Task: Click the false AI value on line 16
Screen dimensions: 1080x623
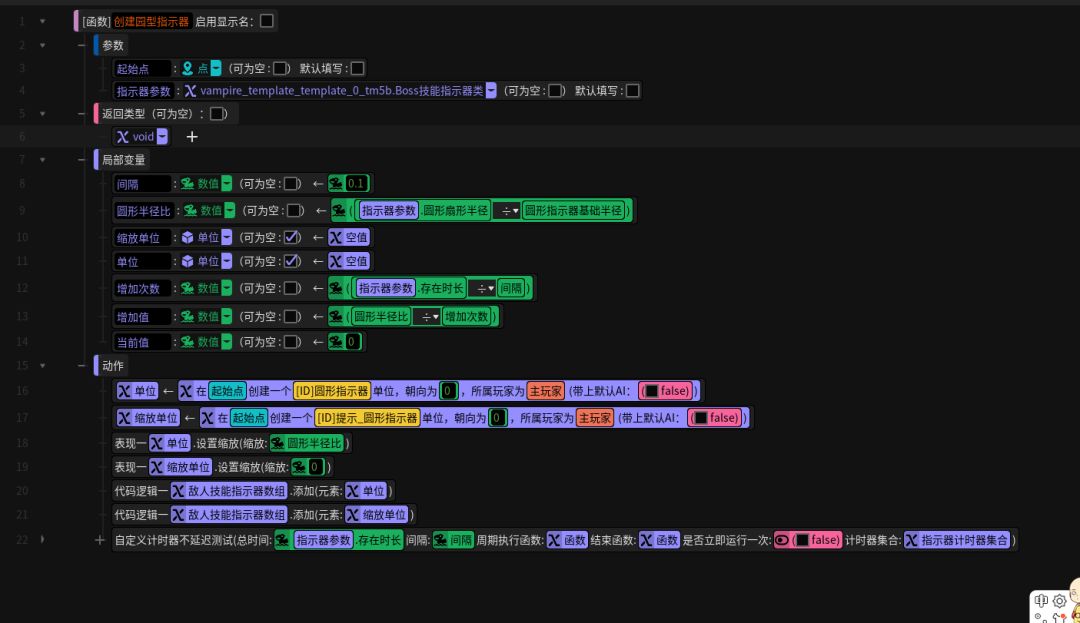Action: (666, 391)
